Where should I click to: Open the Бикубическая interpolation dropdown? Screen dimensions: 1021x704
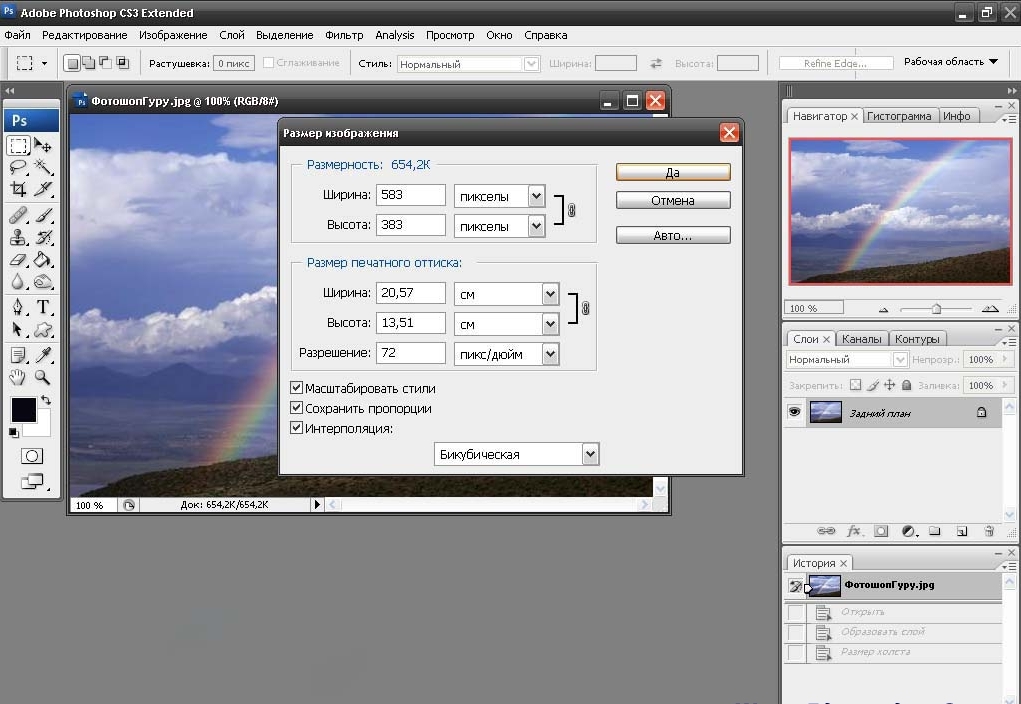click(x=590, y=454)
